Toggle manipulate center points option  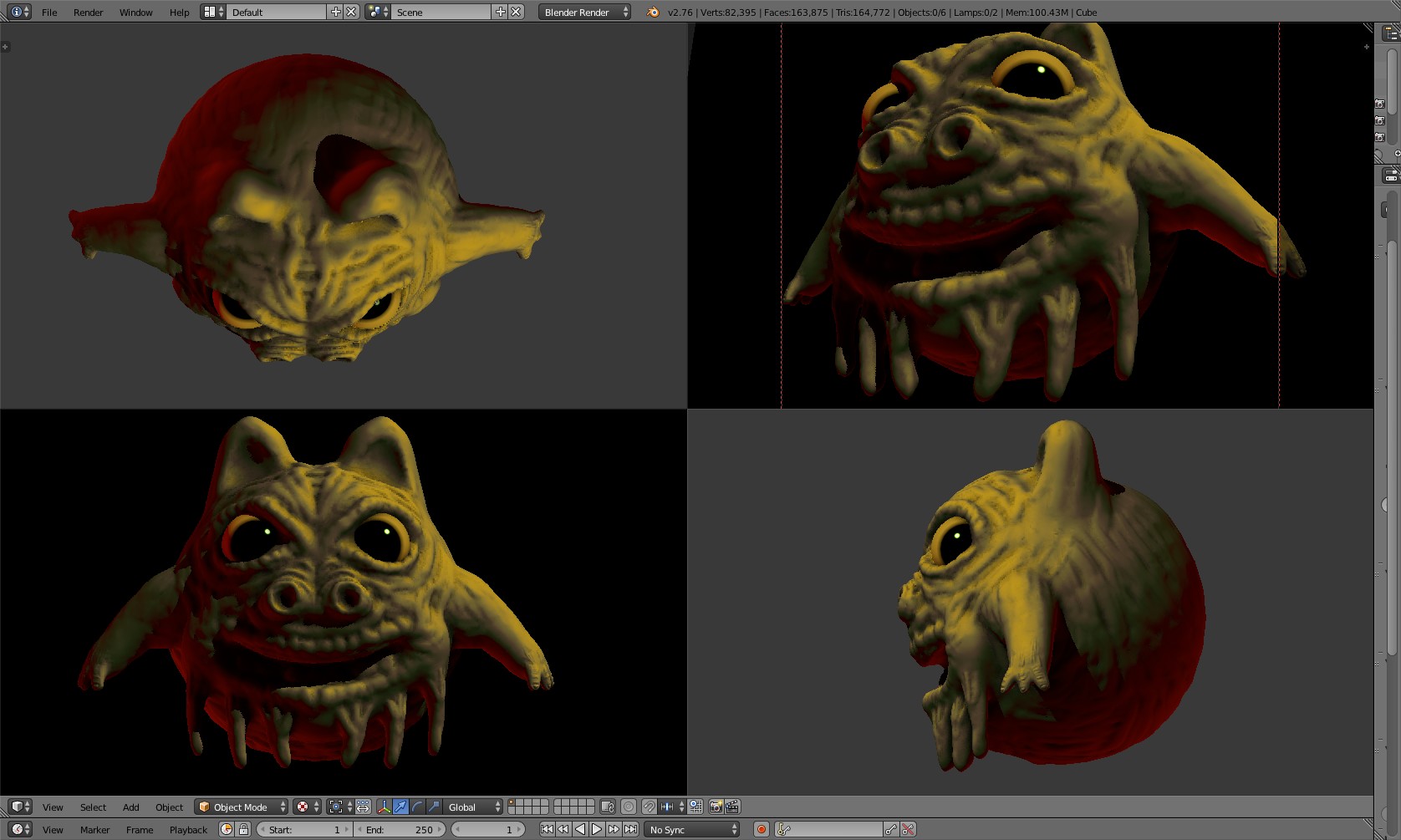(363, 807)
